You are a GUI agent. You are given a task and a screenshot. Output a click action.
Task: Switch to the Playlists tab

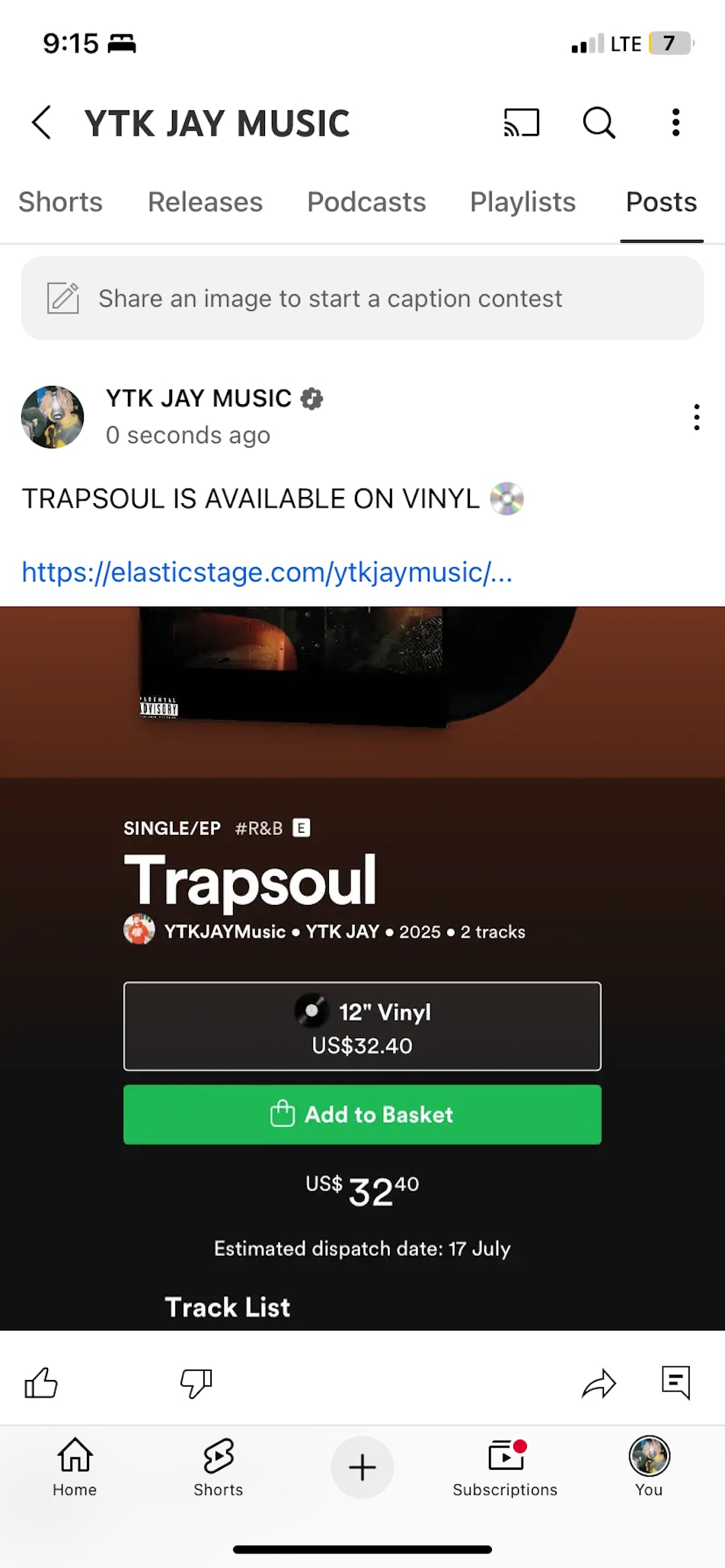[522, 202]
